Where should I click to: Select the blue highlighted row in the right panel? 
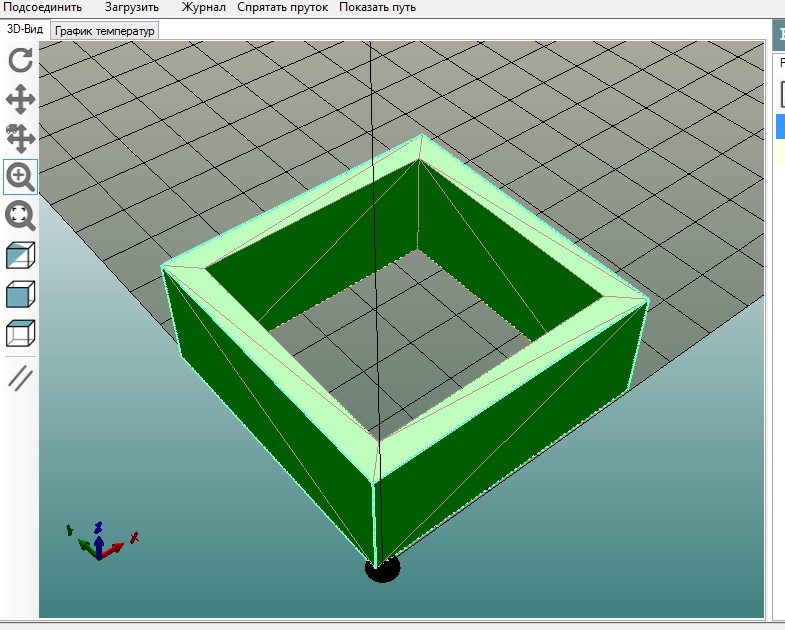[780, 126]
